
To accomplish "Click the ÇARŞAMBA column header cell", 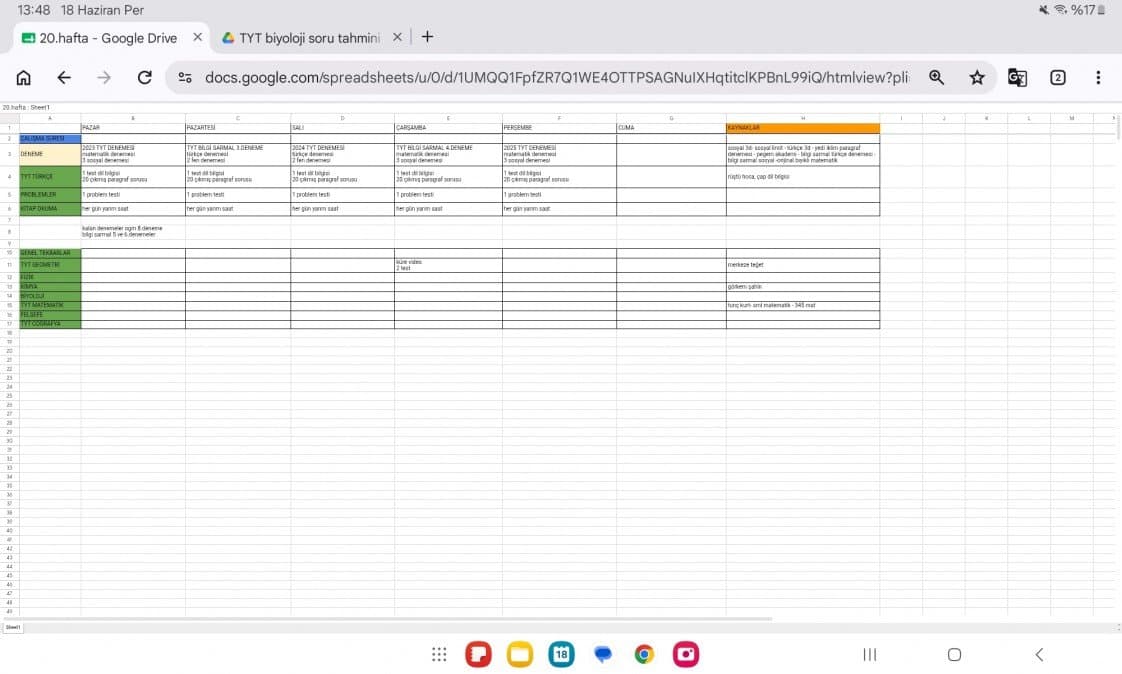I will pyautogui.click(x=448, y=128).
